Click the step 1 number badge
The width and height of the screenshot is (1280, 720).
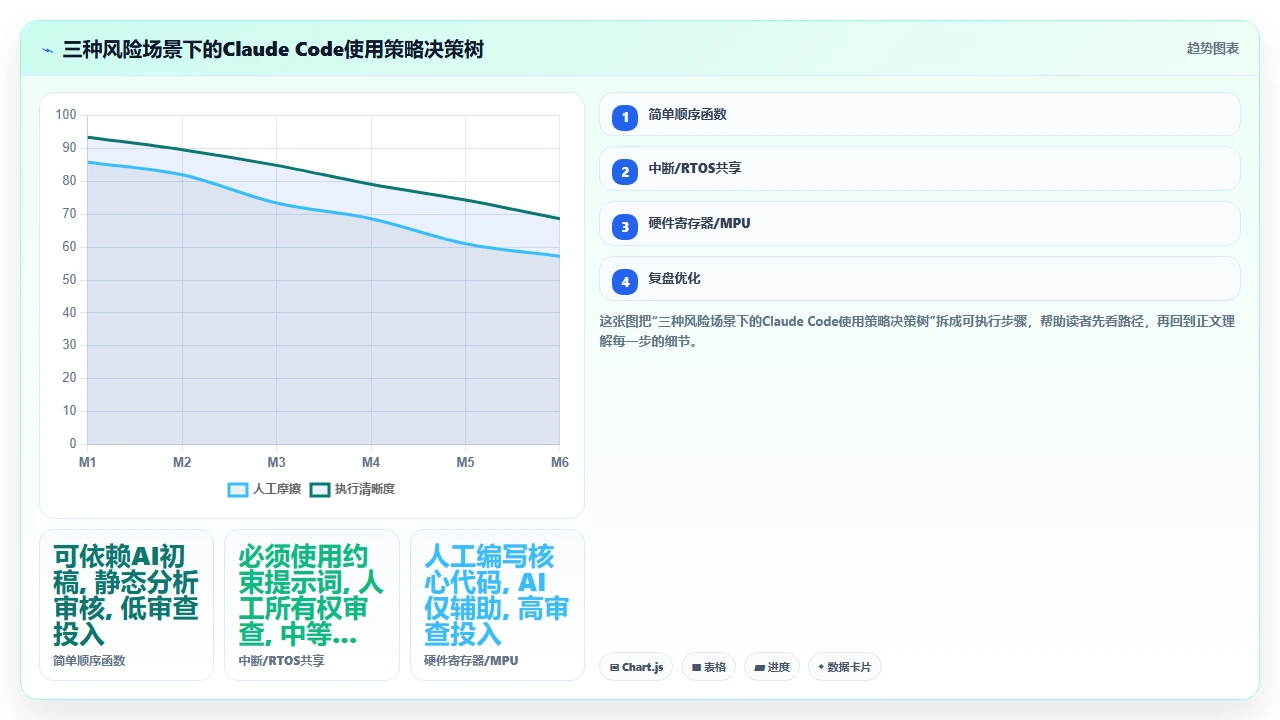coord(625,117)
